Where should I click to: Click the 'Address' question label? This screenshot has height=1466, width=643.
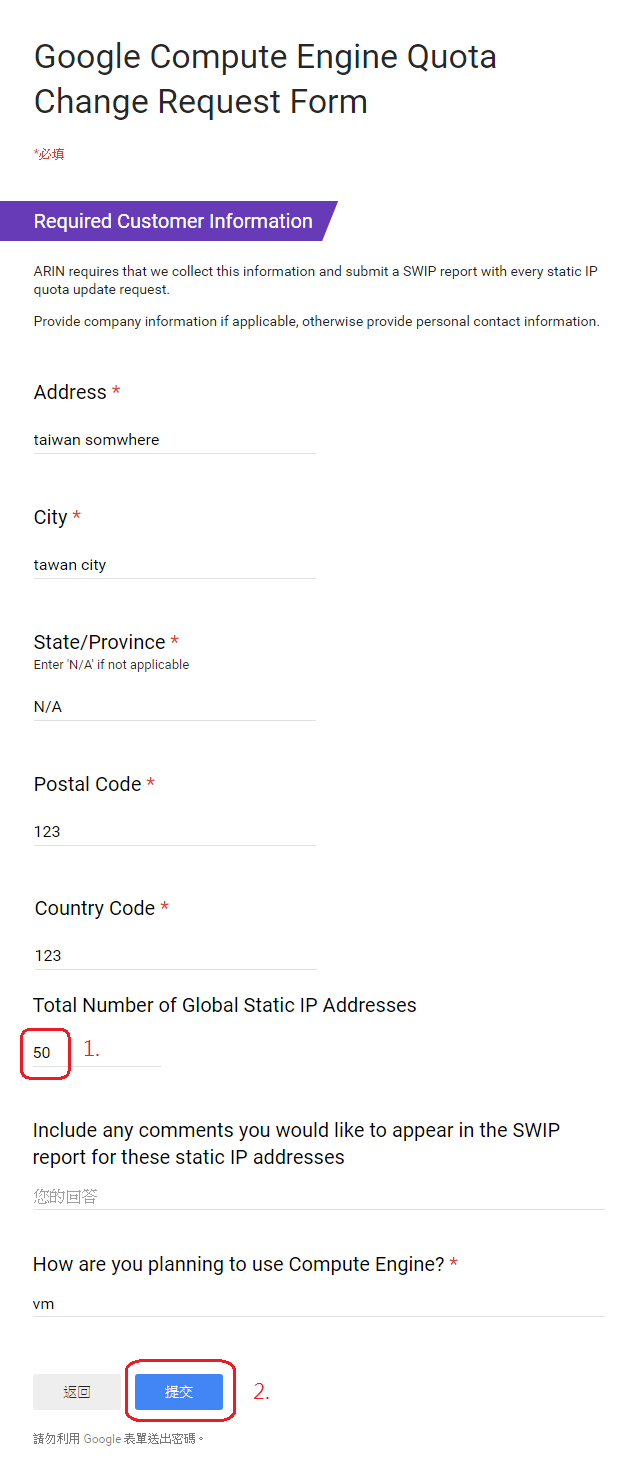pos(70,393)
